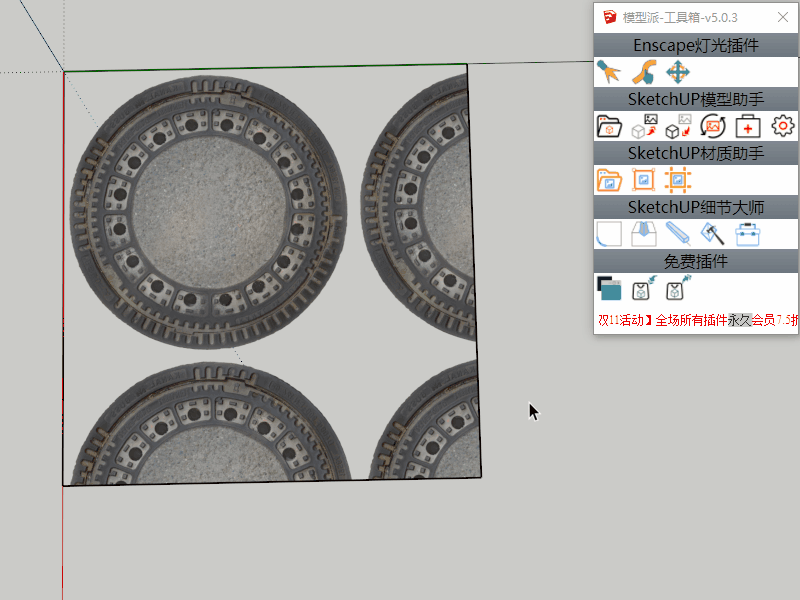800x600 pixels.
Task: Open the blue toolbox icon
Action: pyautogui.click(x=747, y=234)
